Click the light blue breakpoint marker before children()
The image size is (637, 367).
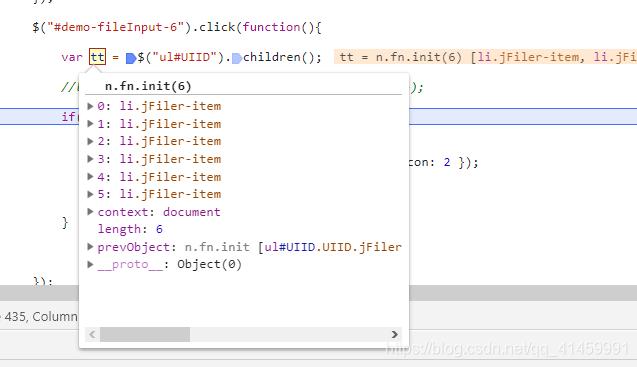coord(237,59)
